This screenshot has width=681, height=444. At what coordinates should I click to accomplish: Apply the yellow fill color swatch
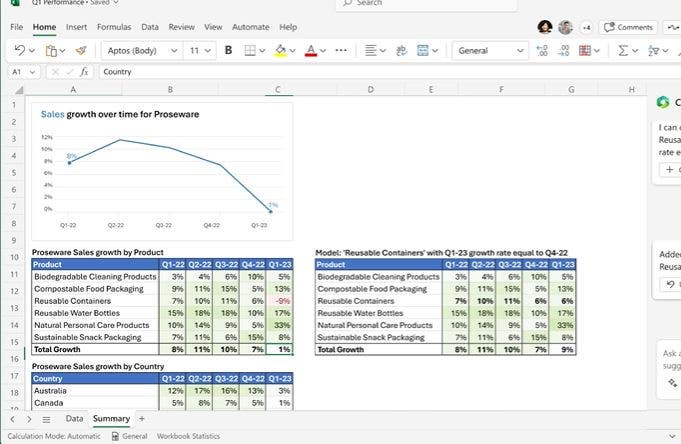pyautogui.click(x=281, y=50)
